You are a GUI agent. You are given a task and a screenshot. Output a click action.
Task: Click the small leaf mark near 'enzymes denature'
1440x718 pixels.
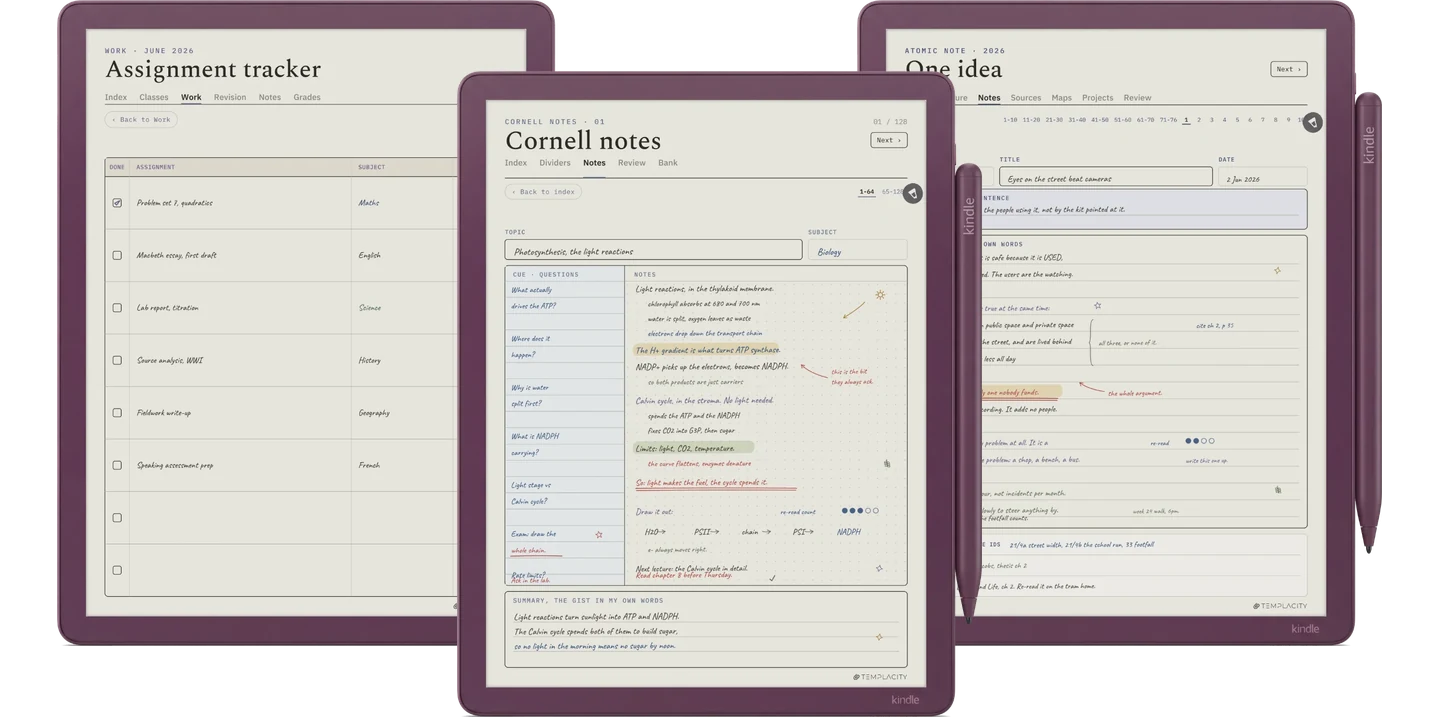click(x=887, y=464)
